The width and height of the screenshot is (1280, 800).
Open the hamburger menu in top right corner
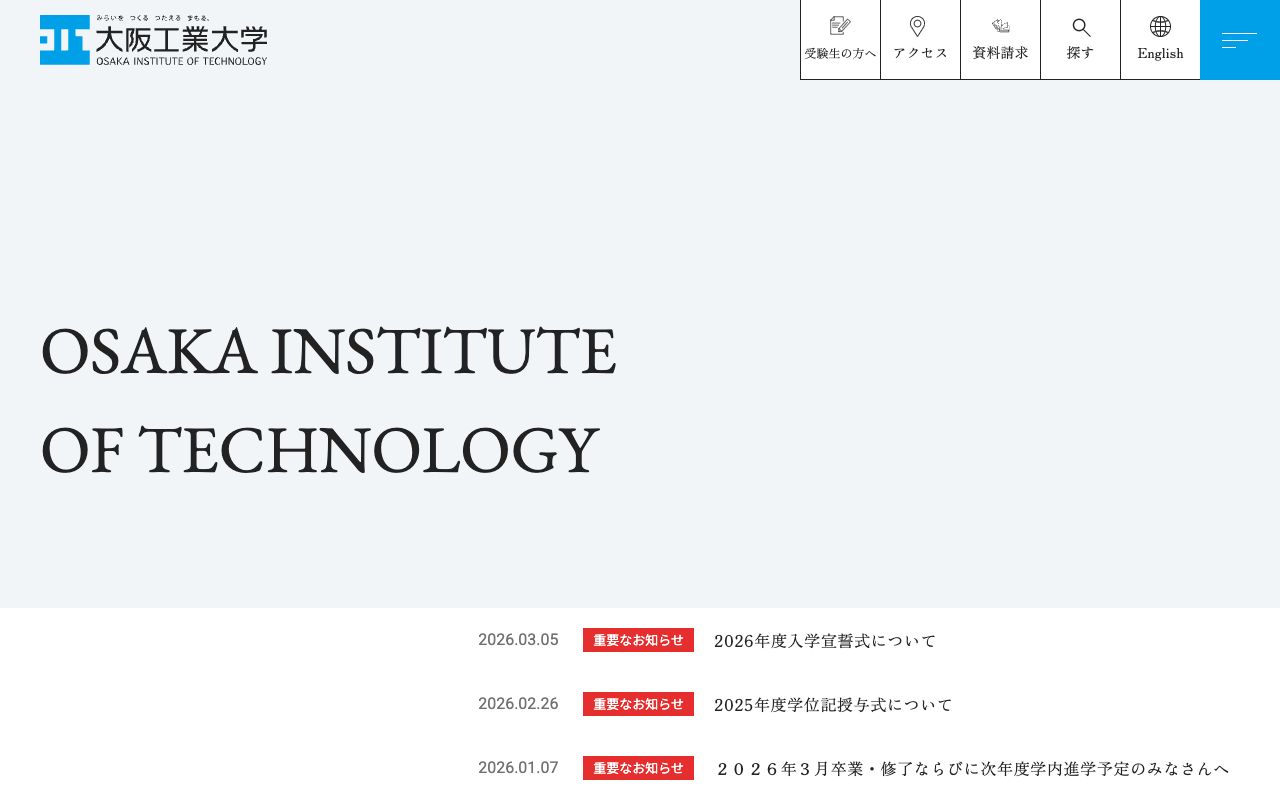(1240, 40)
